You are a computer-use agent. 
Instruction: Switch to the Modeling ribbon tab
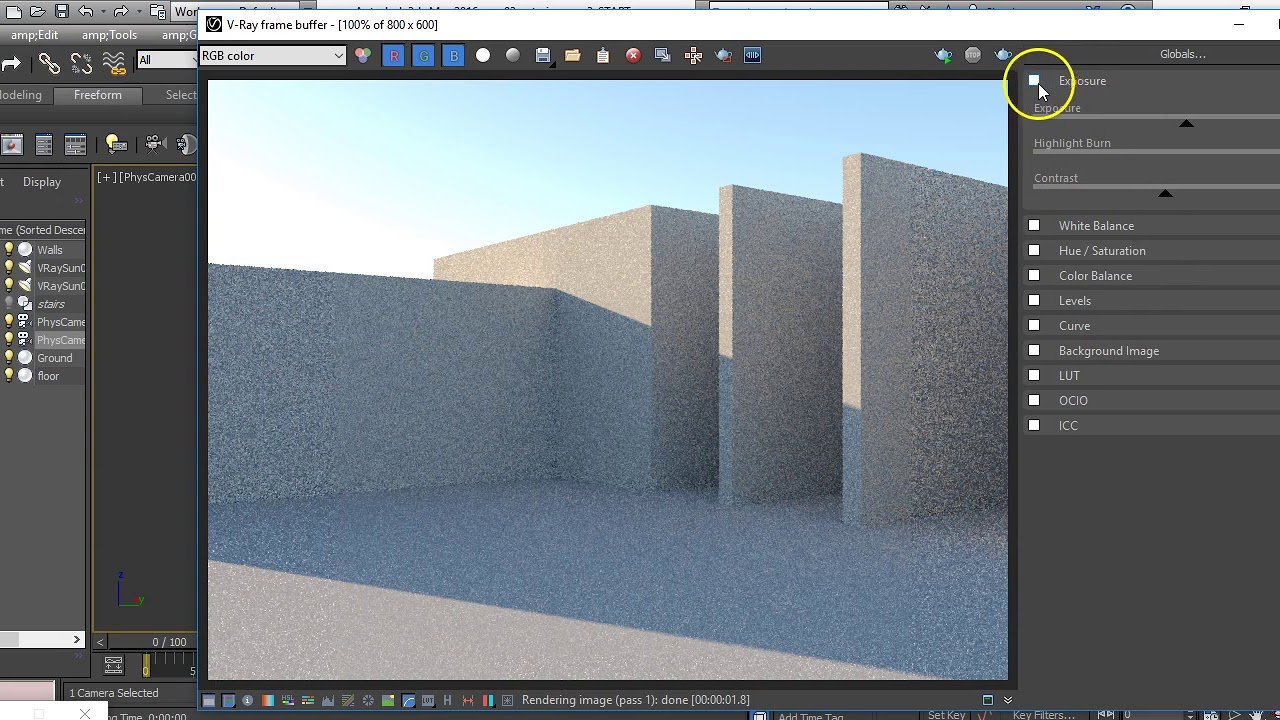click(x=21, y=95)
